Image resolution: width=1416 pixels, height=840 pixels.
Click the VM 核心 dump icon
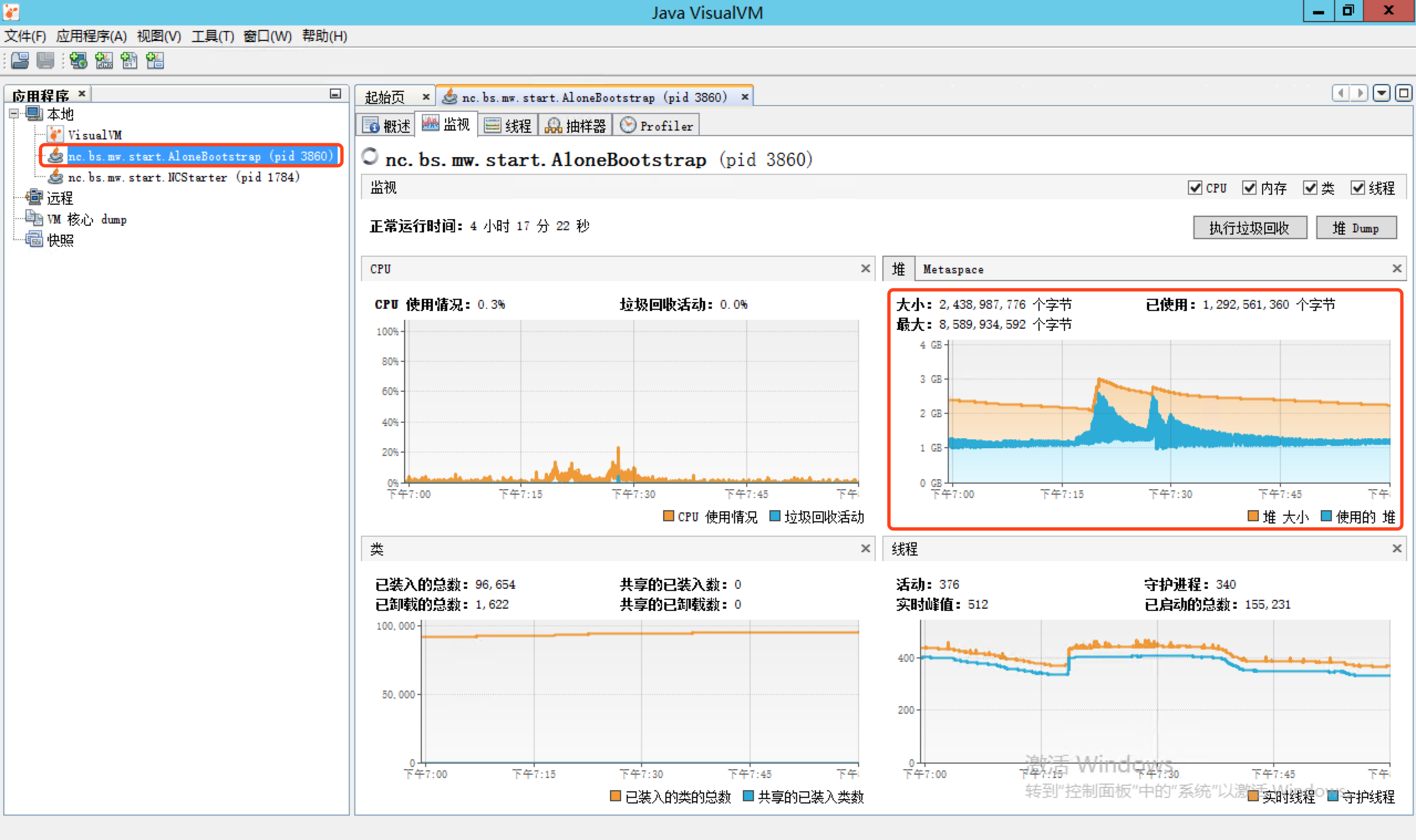tap(34, 219)
